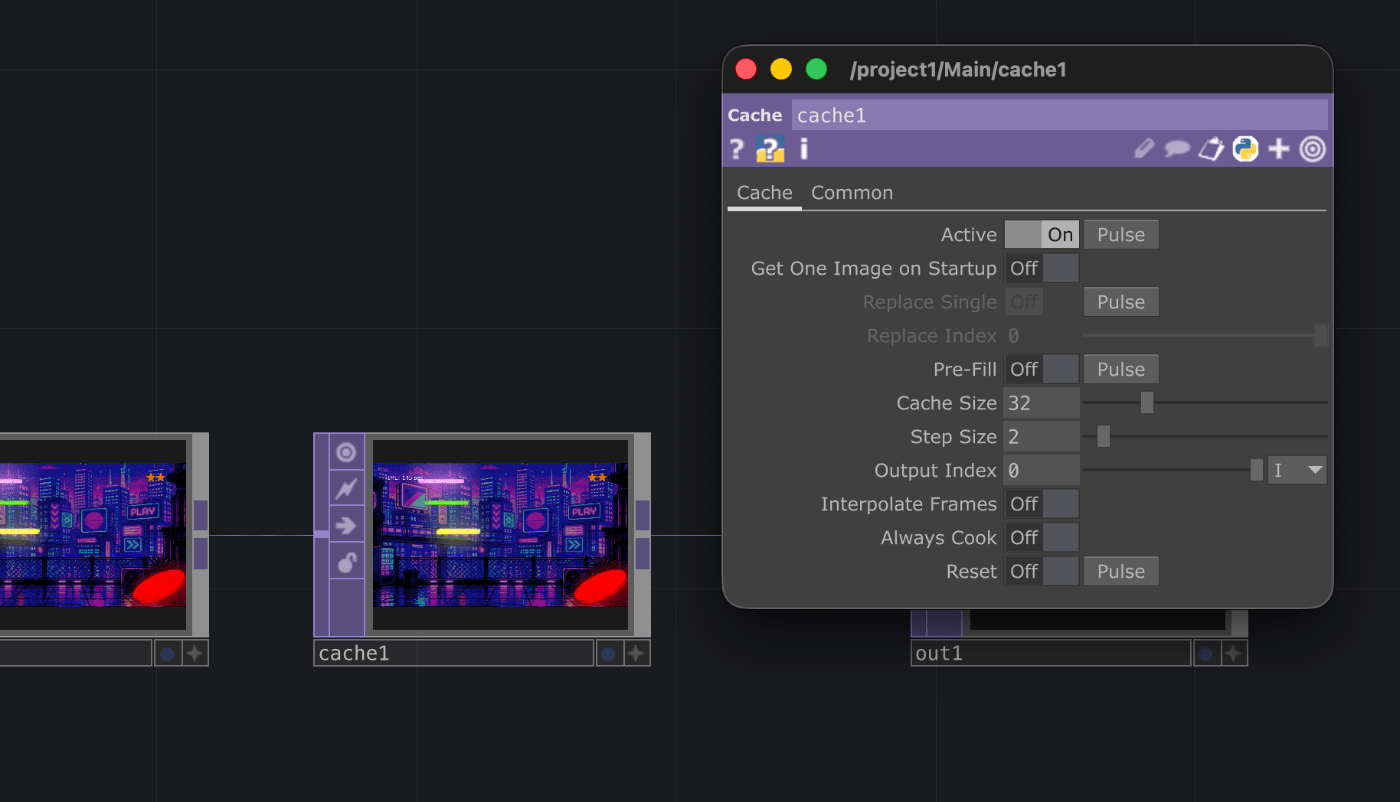Click star viewer-active icon beside cache1 name

[x=636, y=654]
